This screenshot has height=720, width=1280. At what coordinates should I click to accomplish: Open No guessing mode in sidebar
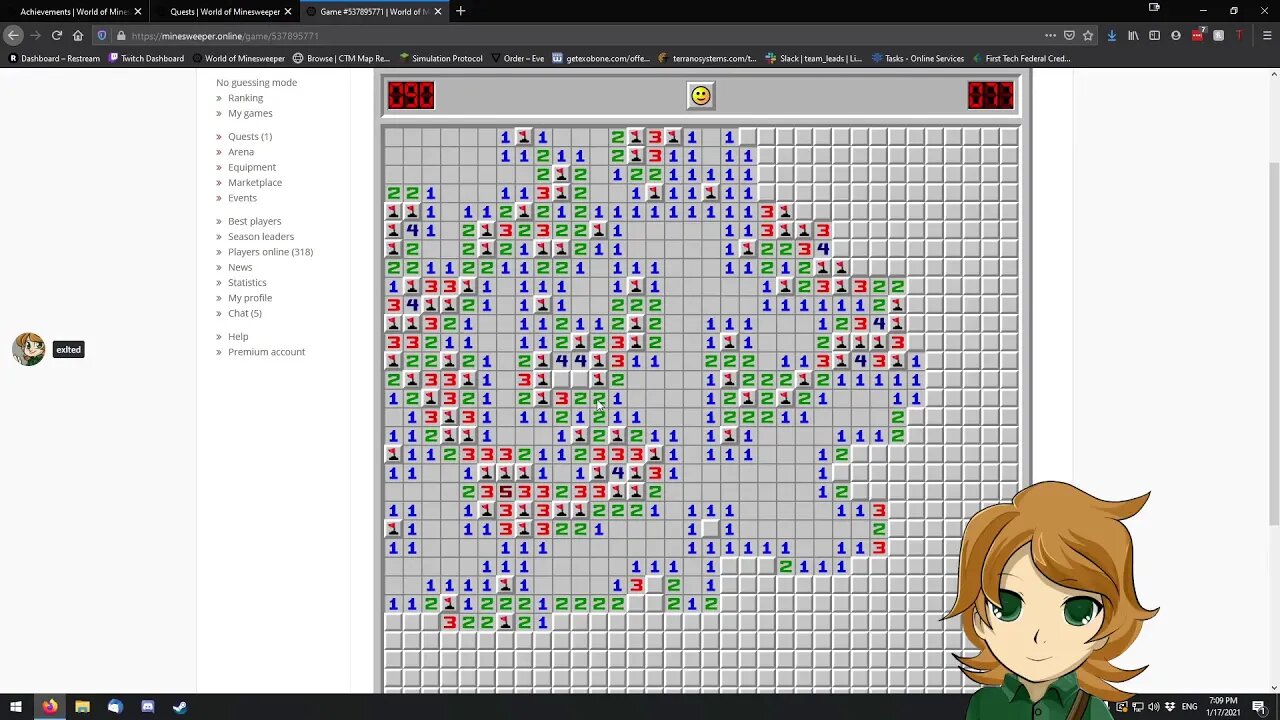(256, 82)
